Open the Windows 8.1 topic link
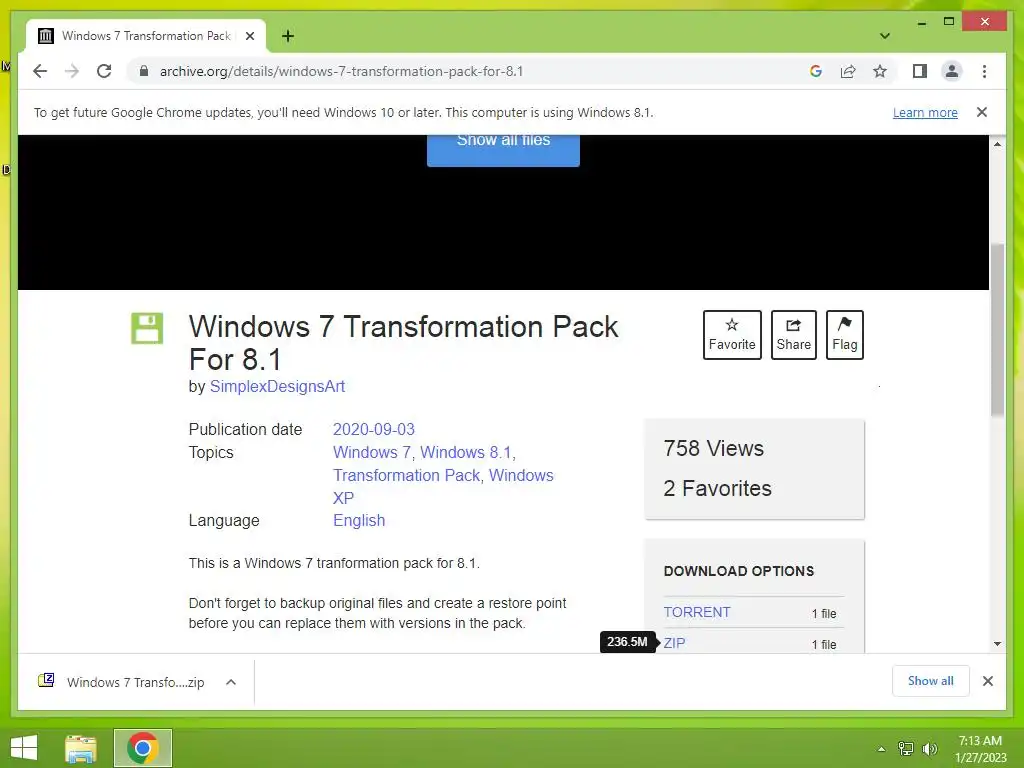This screenshot has height=768, width=1024. click(x=465, y=452)
